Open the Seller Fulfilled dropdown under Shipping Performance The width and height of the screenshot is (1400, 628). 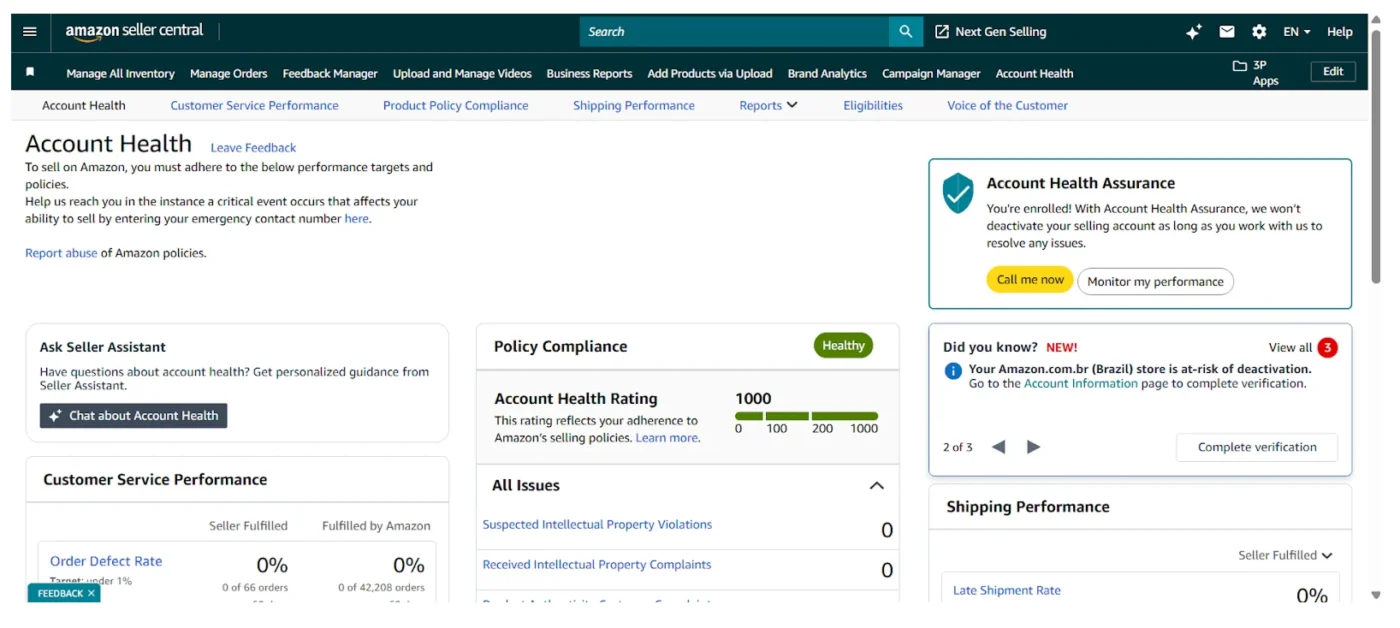tap(1286, 555)
